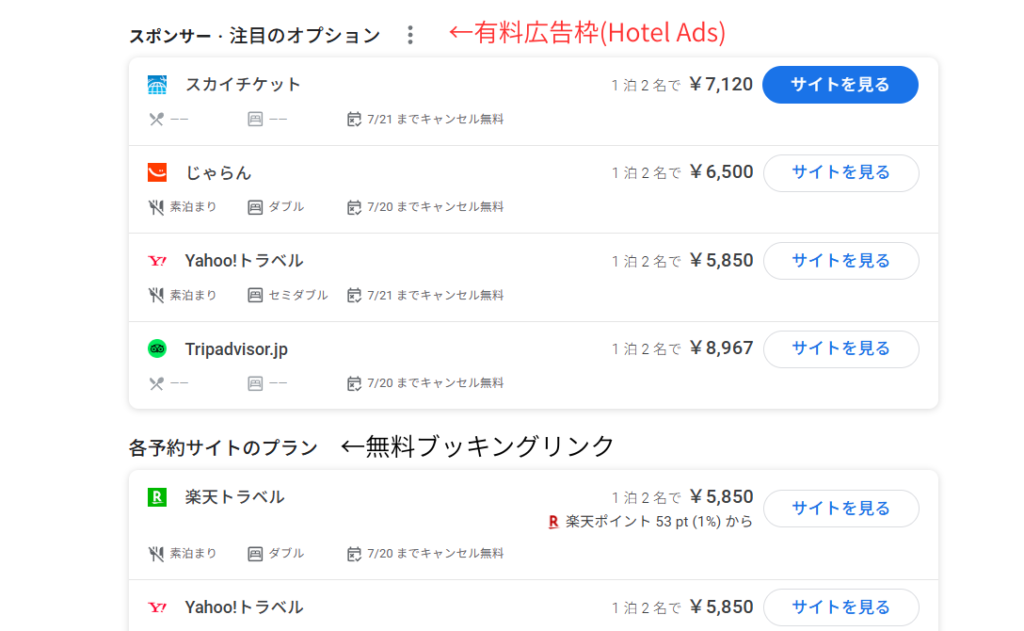The width and height of the screenshot is (1024, 631).
Task: Click the スカイチケット globe logo icon
Action: pos(157,84)
